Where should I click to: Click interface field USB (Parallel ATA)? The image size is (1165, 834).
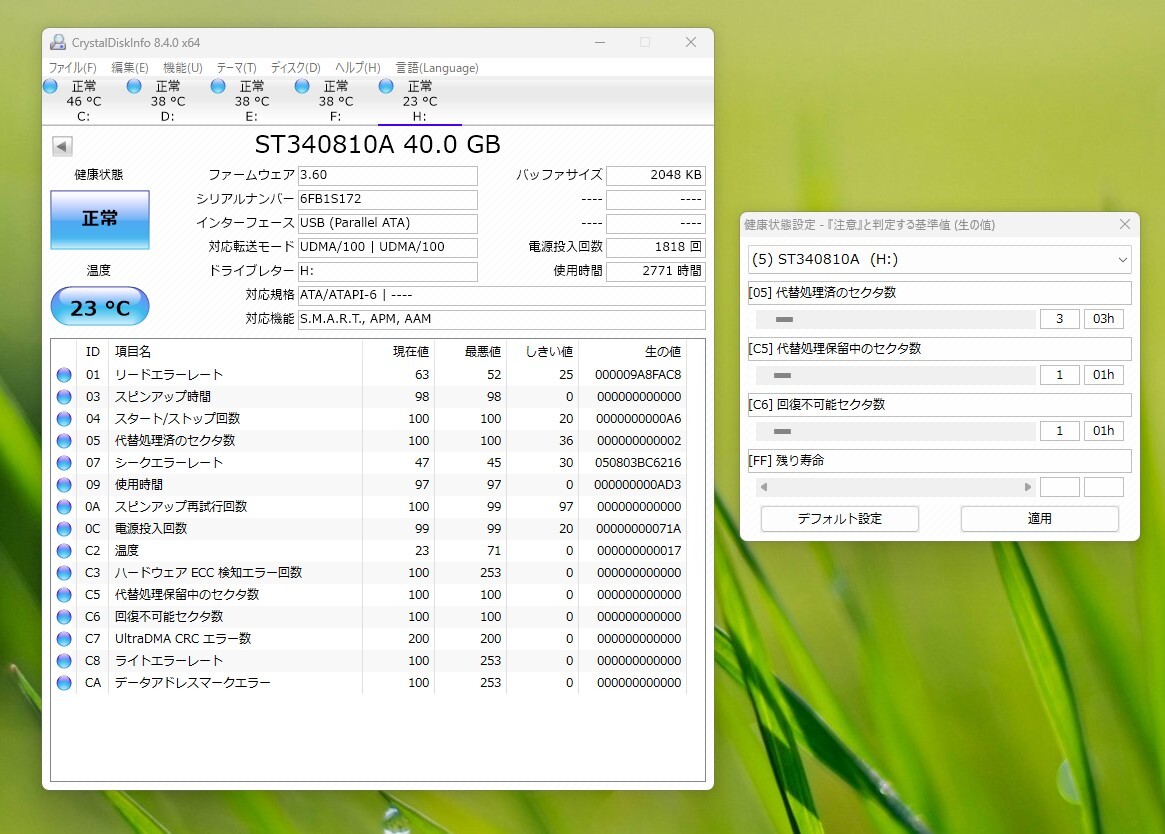click(388, 223)
